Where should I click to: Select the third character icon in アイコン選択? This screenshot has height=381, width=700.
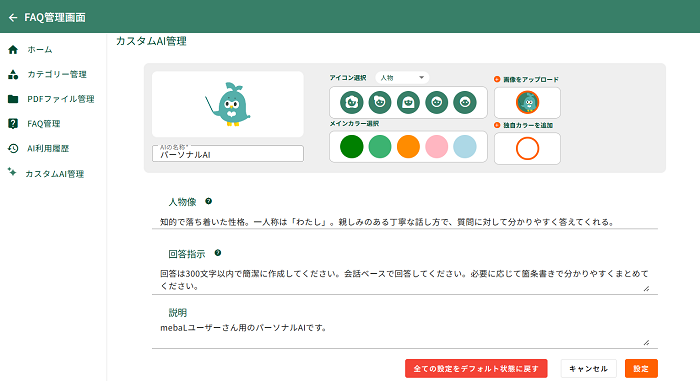pos(408,102)
